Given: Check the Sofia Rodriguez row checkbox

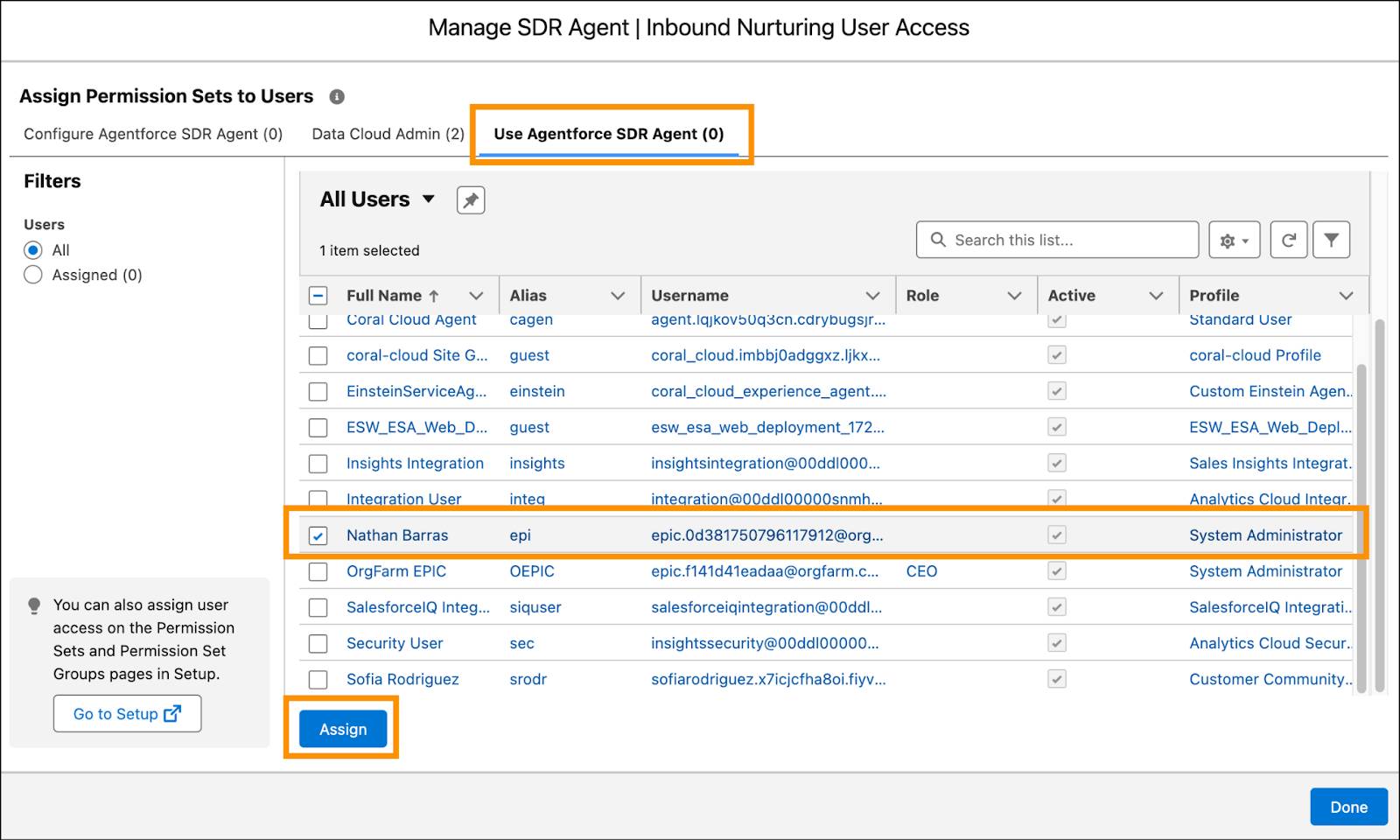Looking at the screenshot, I should point(318,680).
